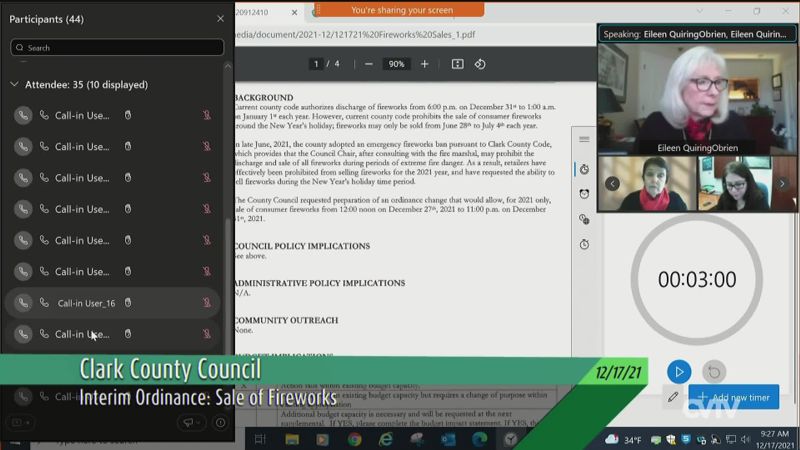This screenshot has height=450, width=800.
Task: Unmute the first Call-in User microphone
Action: coord(207,115)
